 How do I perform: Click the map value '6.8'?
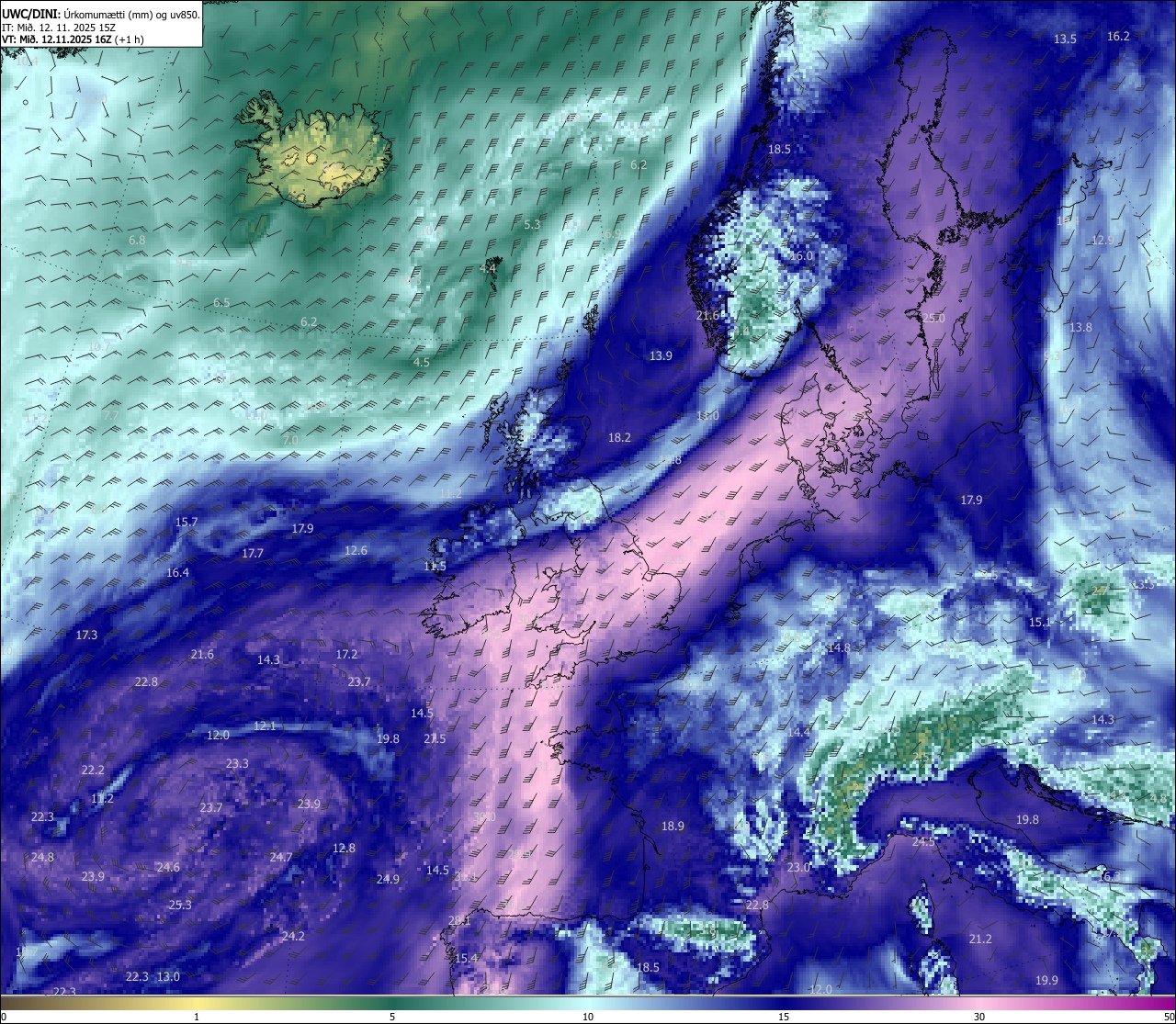coord(137,240)
